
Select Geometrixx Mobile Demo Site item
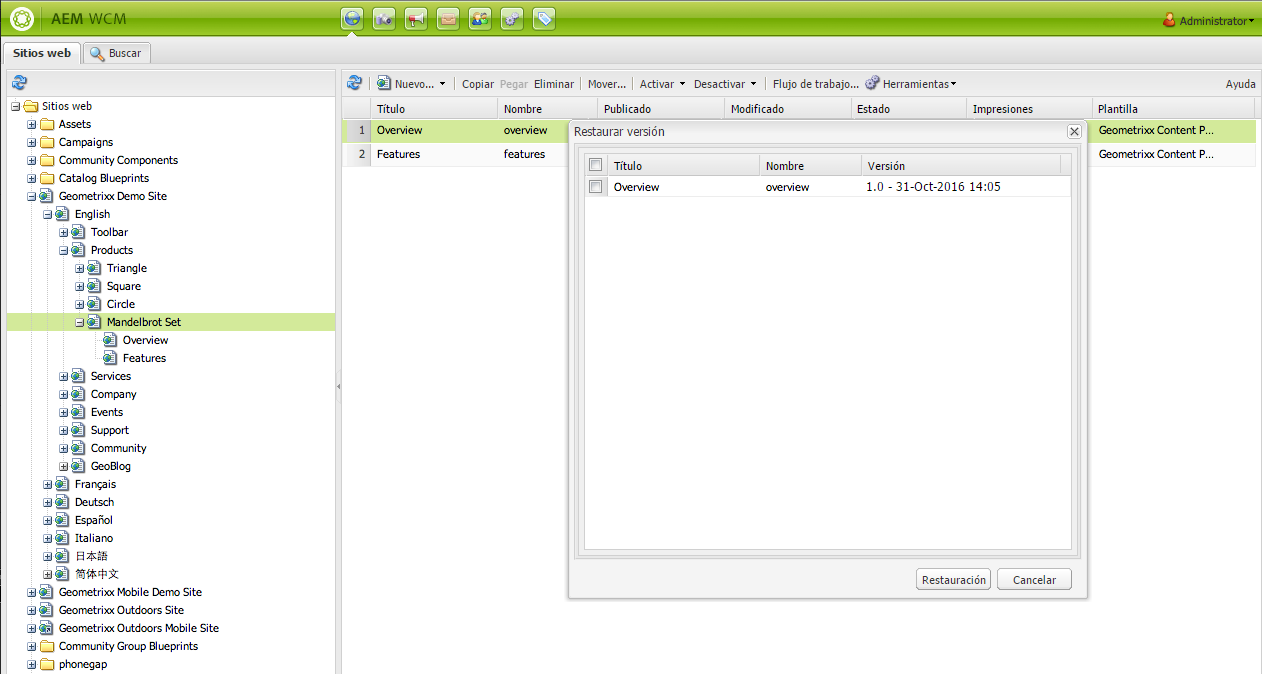[x=130, y=592]
